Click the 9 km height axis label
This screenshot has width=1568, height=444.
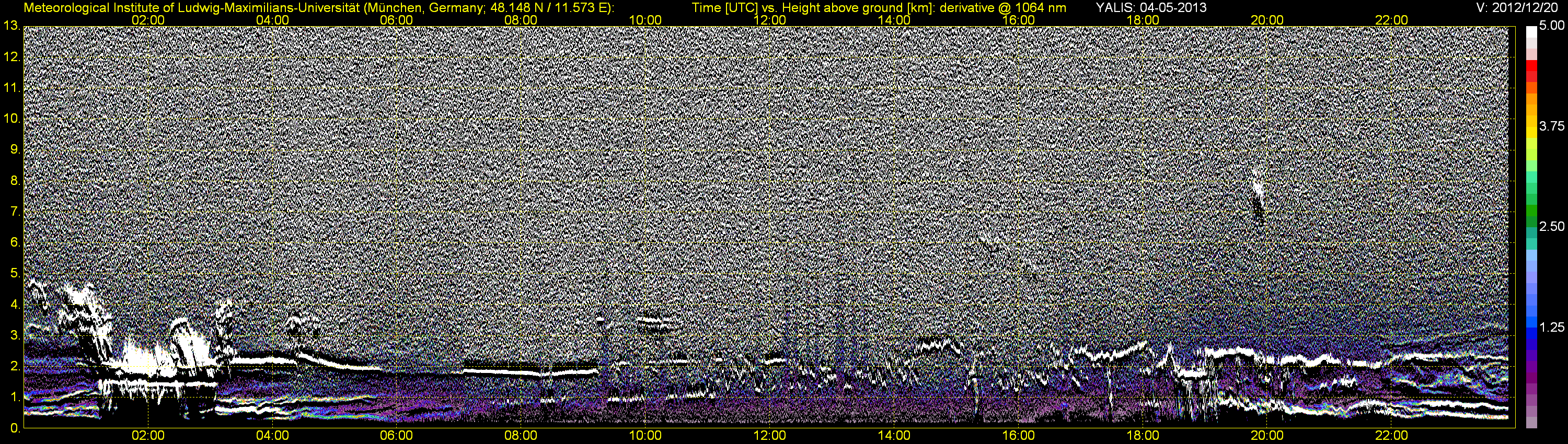(x=15, y=149)
